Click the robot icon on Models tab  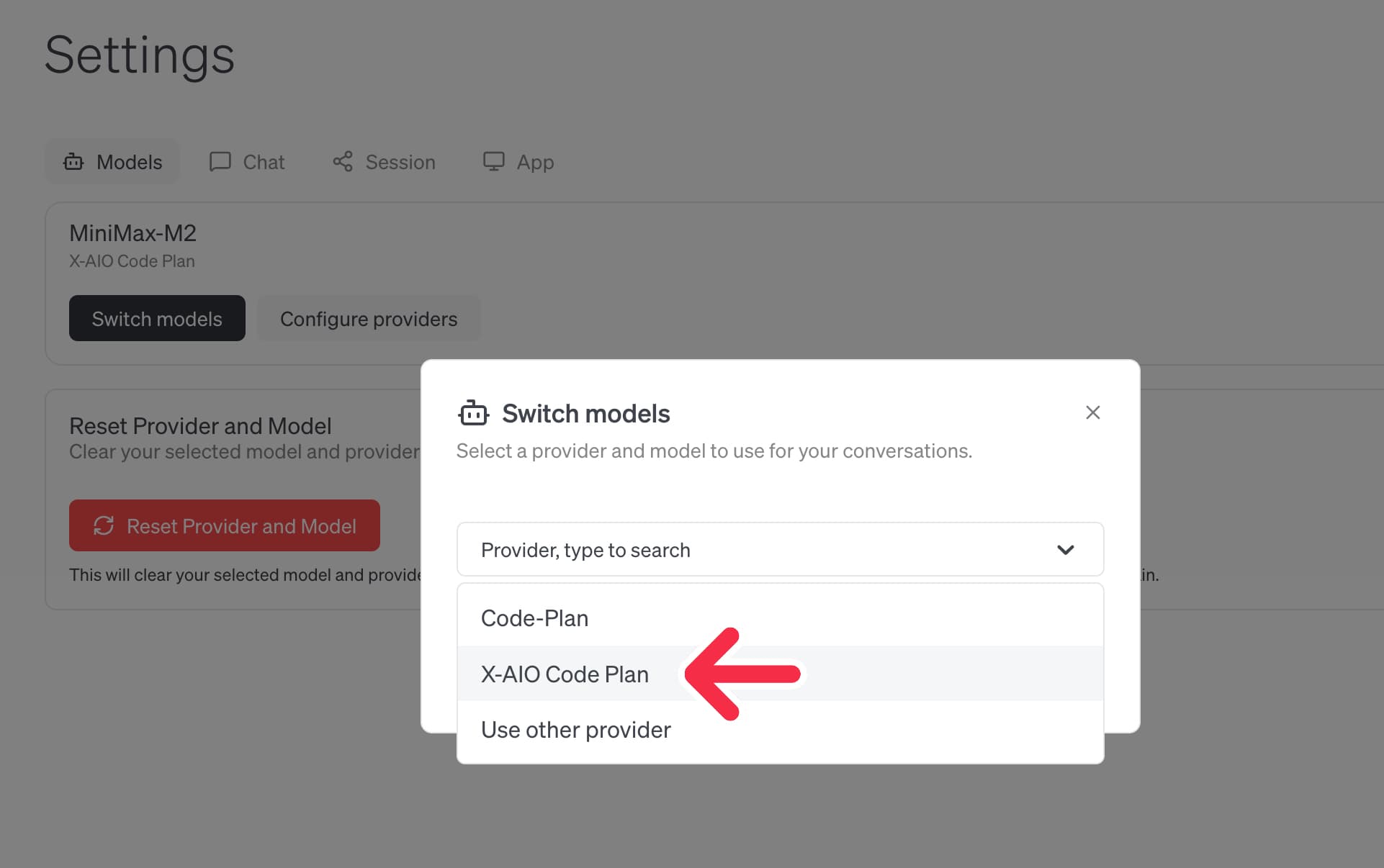tap(73, 162)
